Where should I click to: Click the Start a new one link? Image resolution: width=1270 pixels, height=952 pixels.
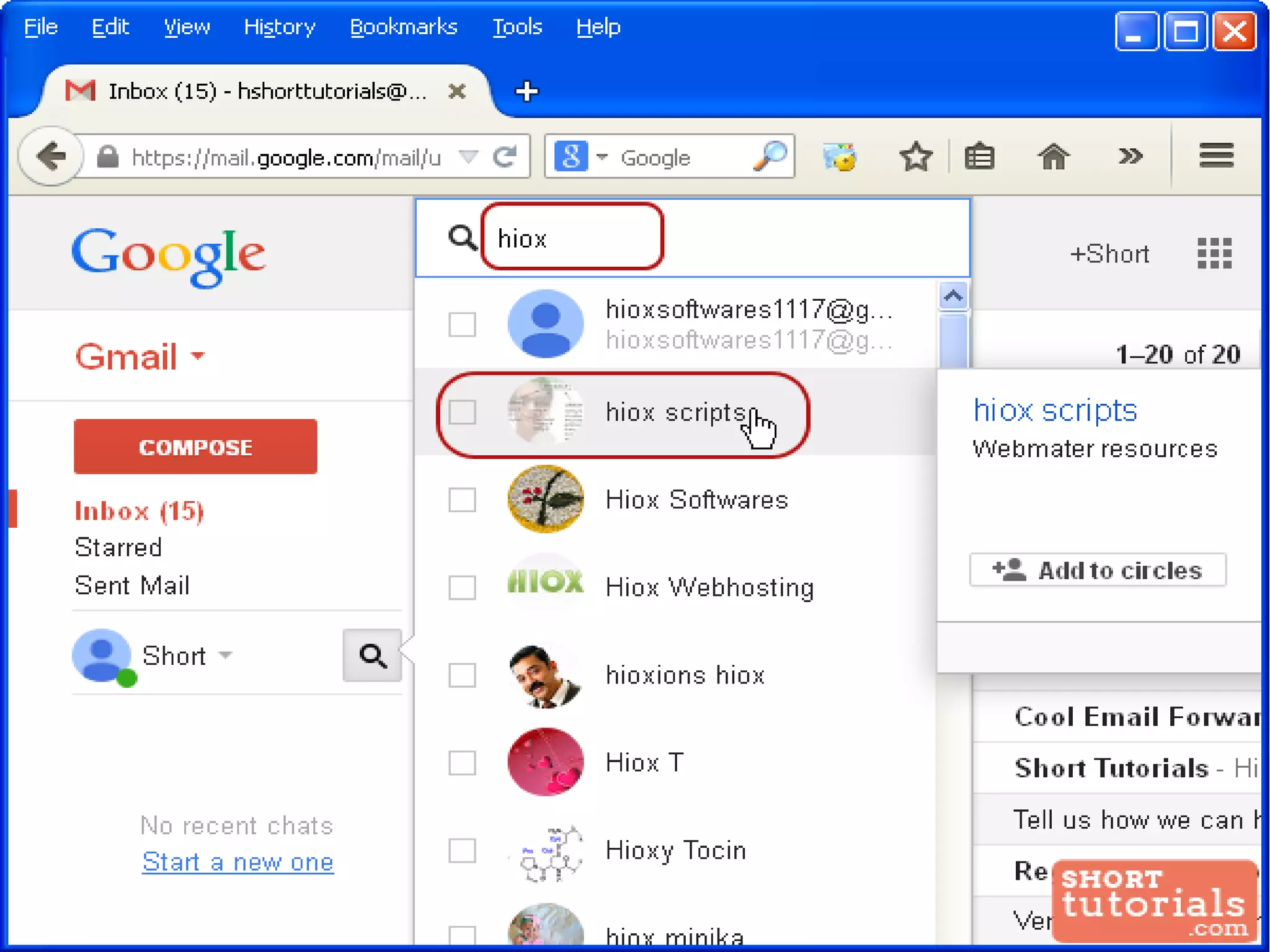(x=238, y=862)
